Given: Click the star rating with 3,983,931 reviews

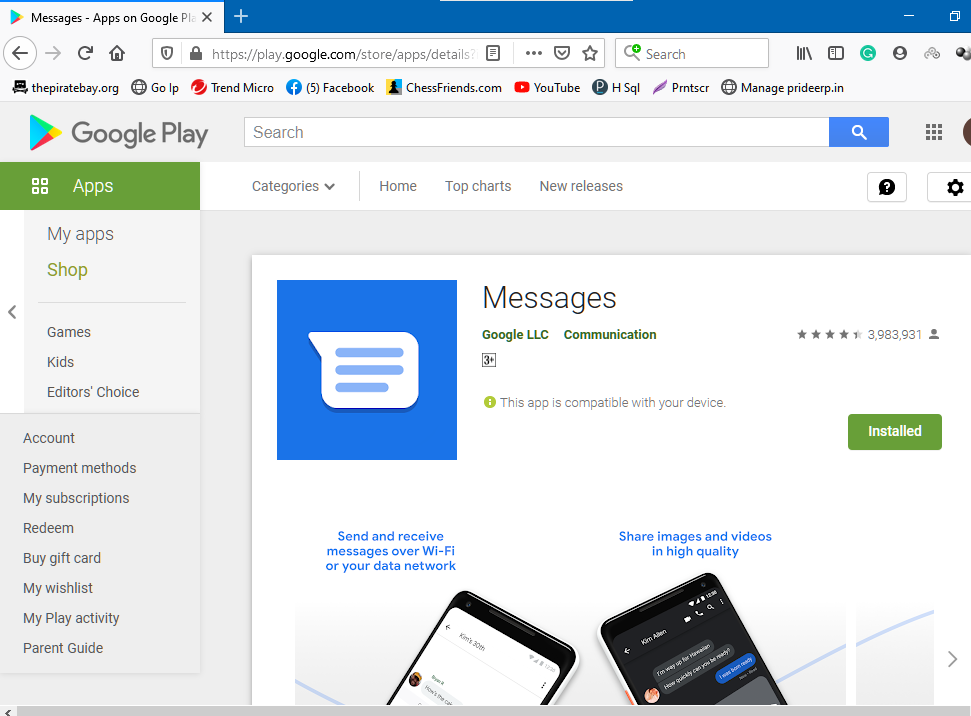Looking at the screenshot, I should pyautogui.click(x=867, y=334).
